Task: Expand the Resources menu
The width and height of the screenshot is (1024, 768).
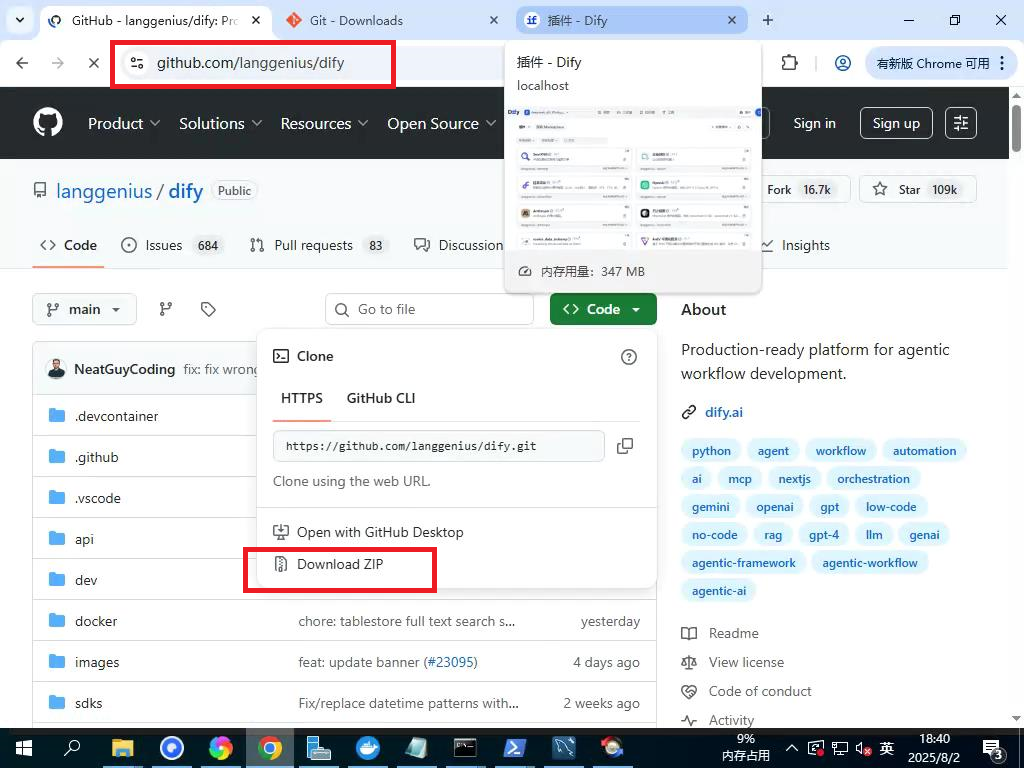Action: pos(324,123)
